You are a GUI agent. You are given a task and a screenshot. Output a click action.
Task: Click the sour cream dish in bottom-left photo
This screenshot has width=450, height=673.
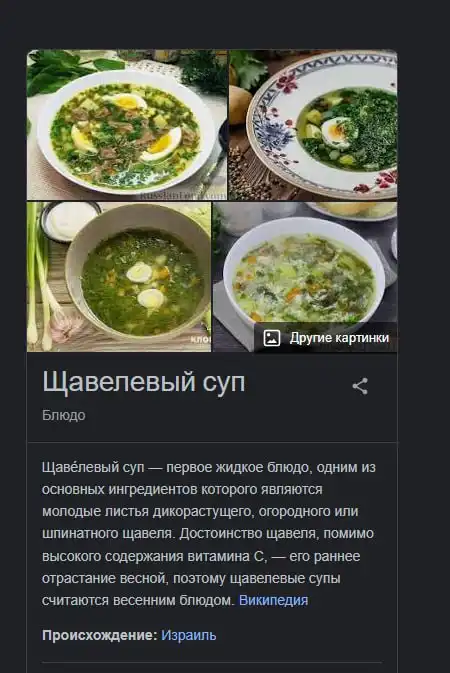pos(71,221)
